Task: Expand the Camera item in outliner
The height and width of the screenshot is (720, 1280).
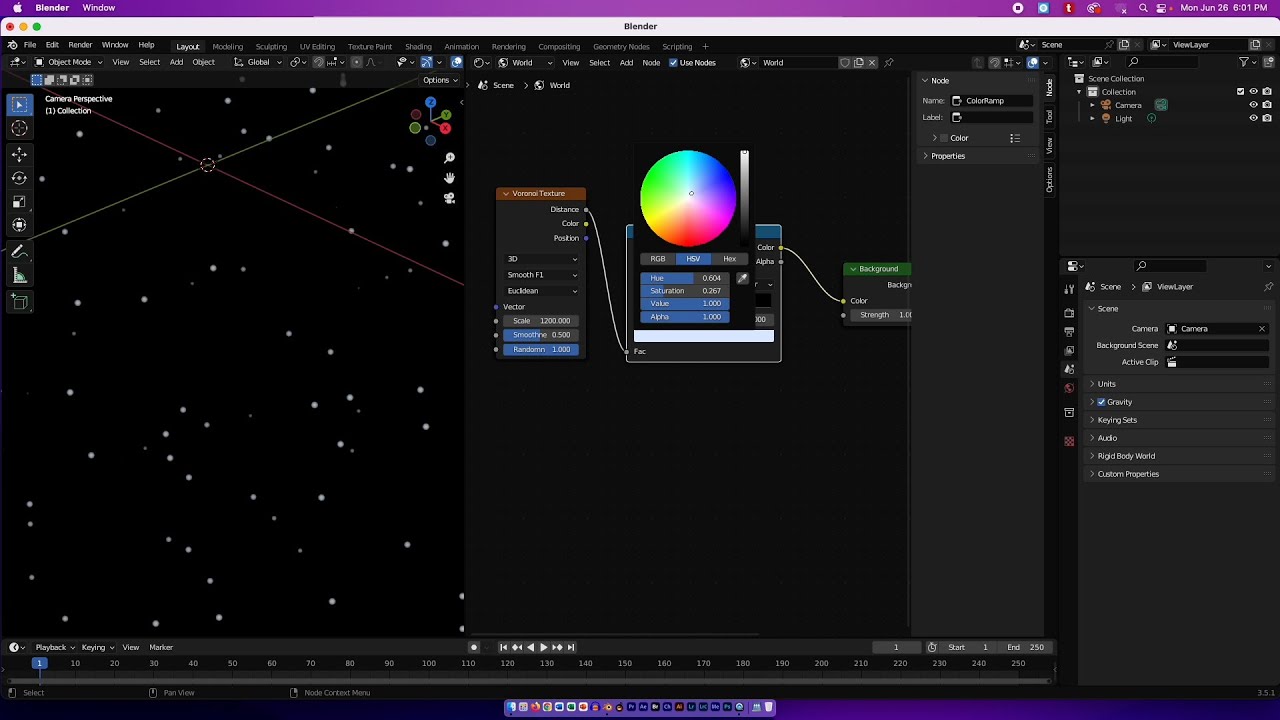Action: click(x=1093, y=105)
